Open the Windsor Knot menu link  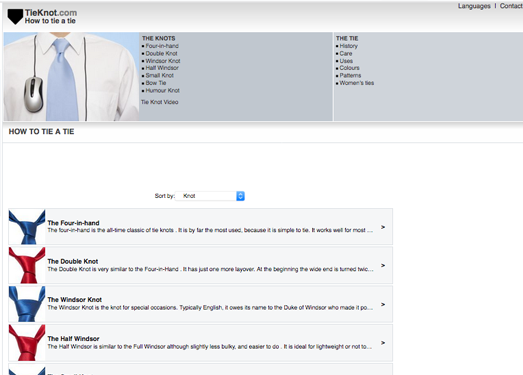(x=163, y=61)
